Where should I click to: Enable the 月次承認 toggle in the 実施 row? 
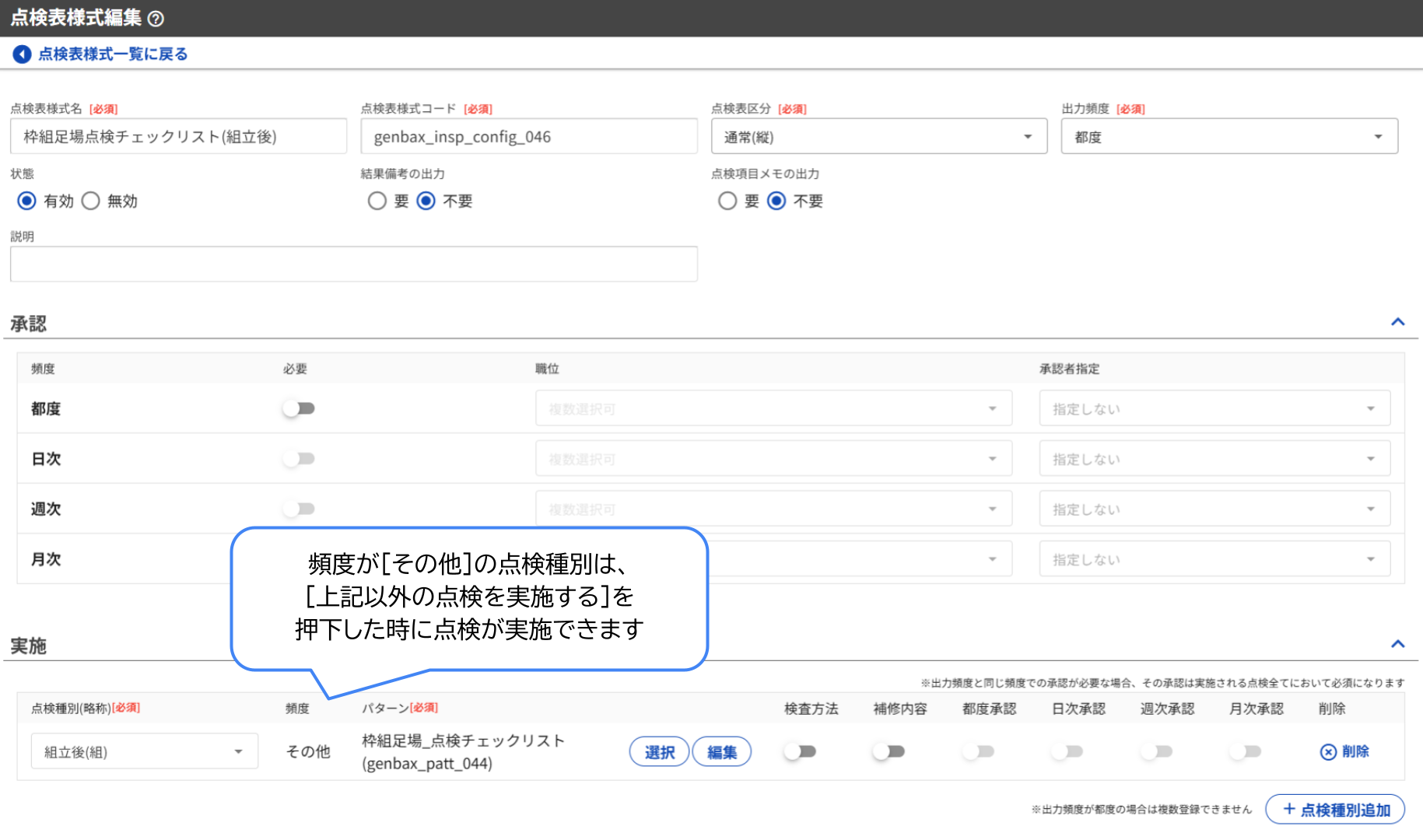point(1244,751)
